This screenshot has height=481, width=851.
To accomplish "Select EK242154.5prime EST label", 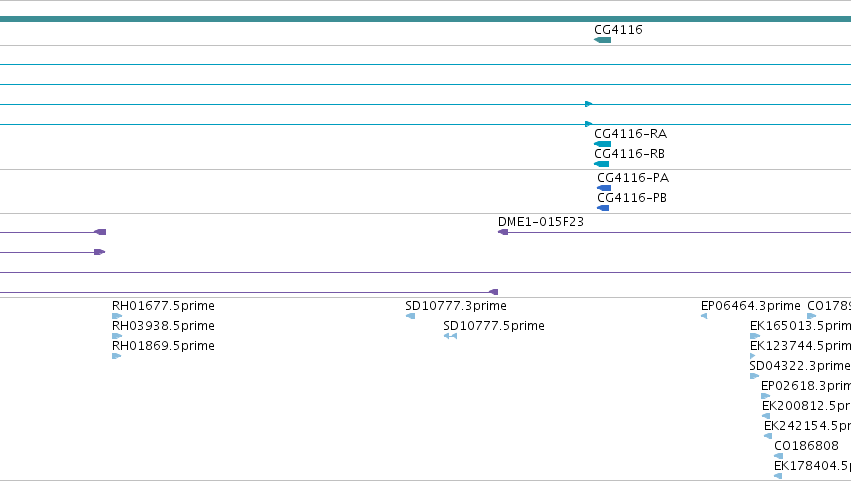I will pos(808,426).
